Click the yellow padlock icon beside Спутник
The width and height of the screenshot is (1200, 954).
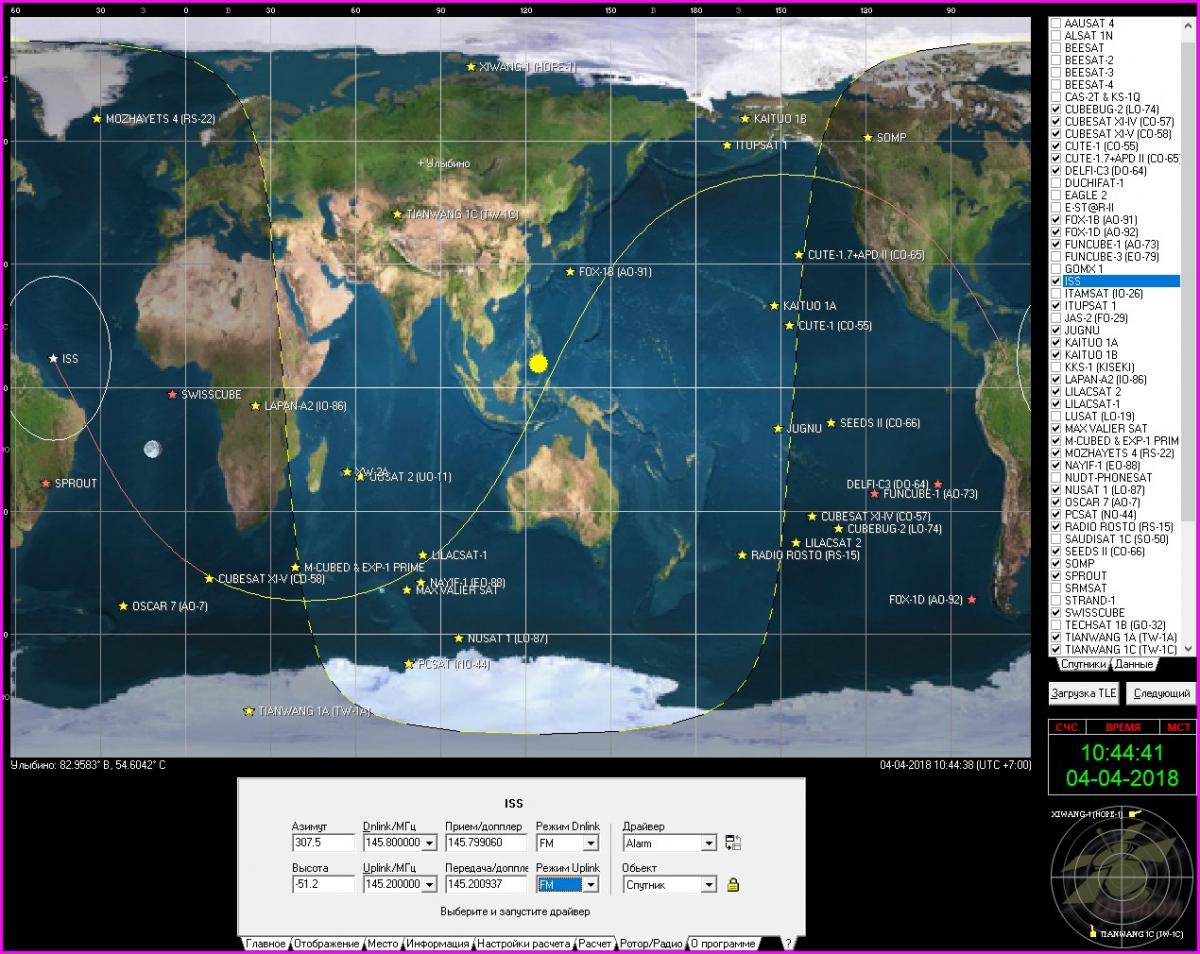(733, 884)
